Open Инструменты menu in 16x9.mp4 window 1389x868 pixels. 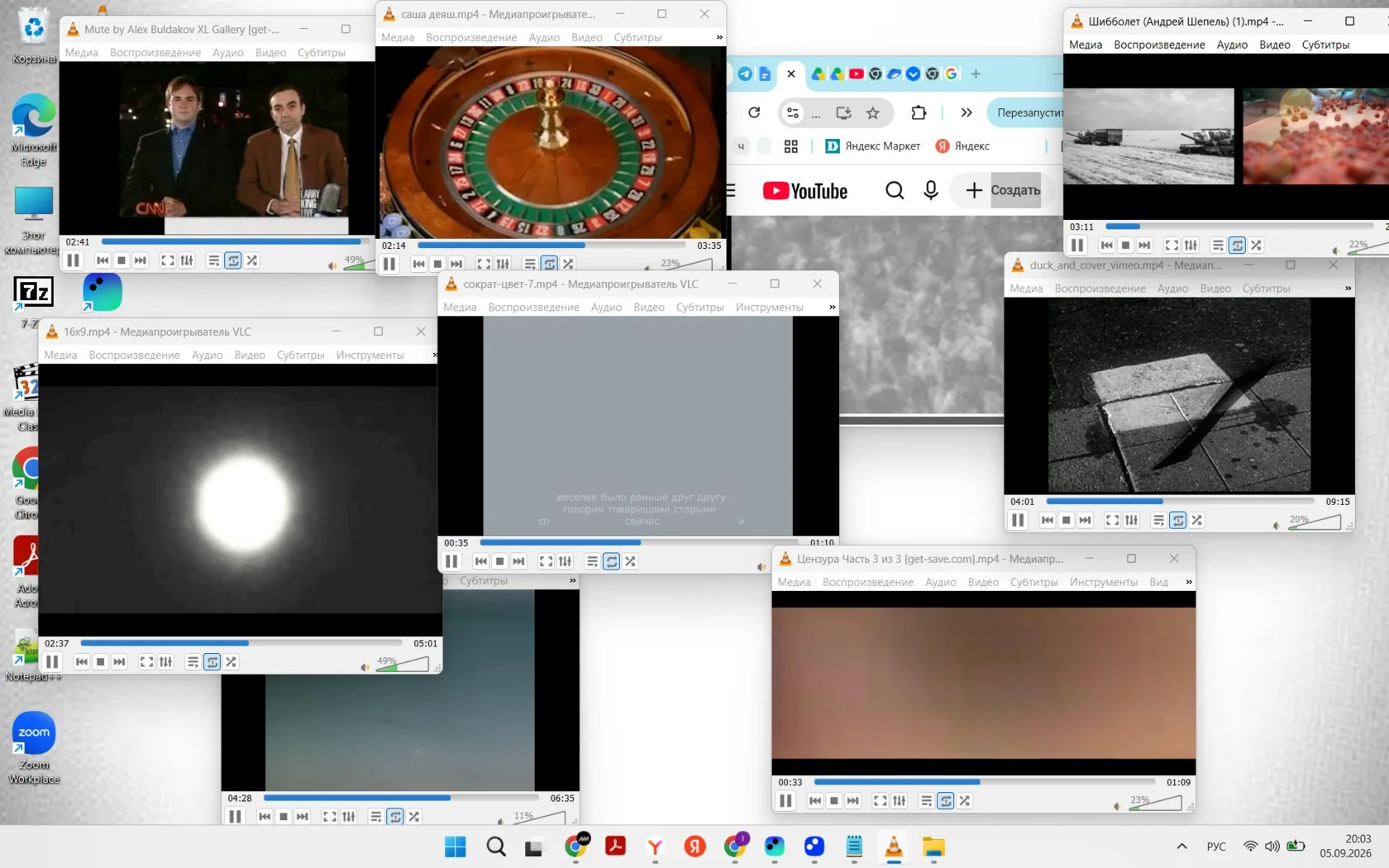click(370, 355)
